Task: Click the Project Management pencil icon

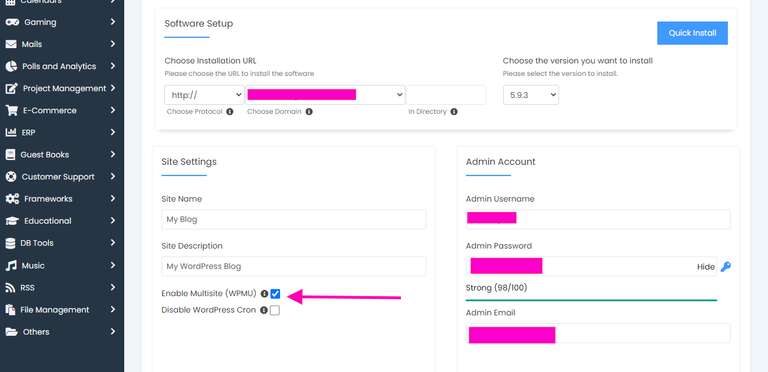Action: coord(12,89)
